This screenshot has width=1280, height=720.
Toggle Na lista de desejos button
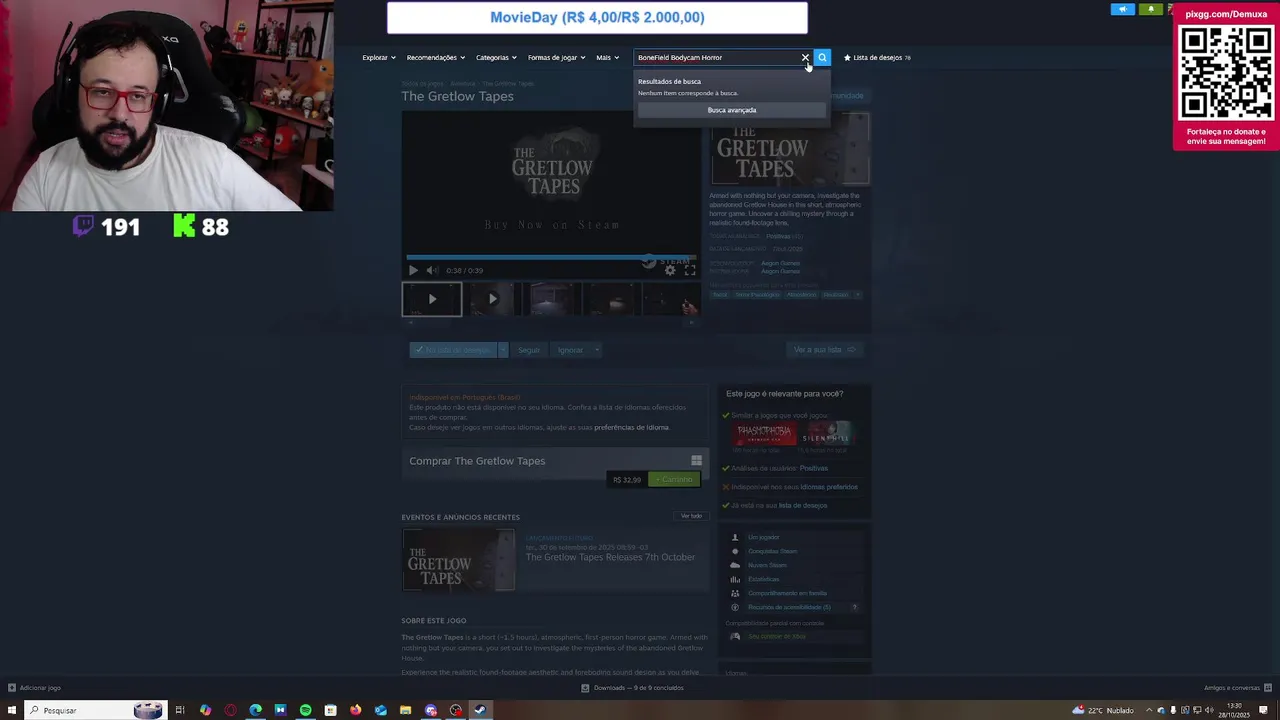click(453, 350)
